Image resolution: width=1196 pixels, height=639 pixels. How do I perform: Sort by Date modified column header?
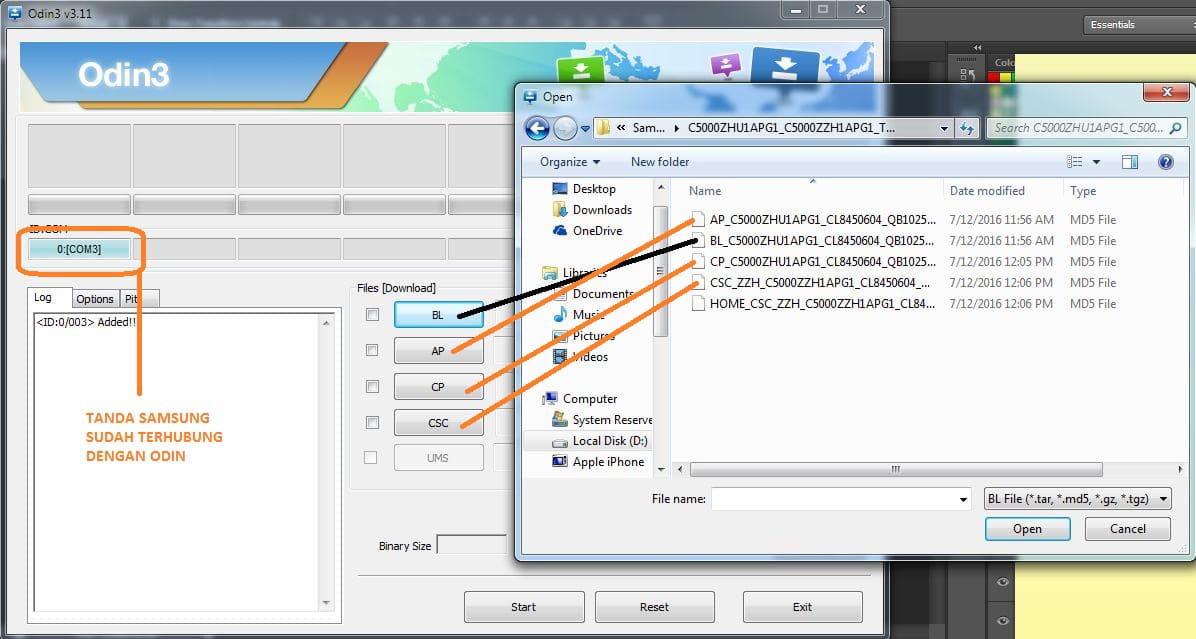(987, 191)
